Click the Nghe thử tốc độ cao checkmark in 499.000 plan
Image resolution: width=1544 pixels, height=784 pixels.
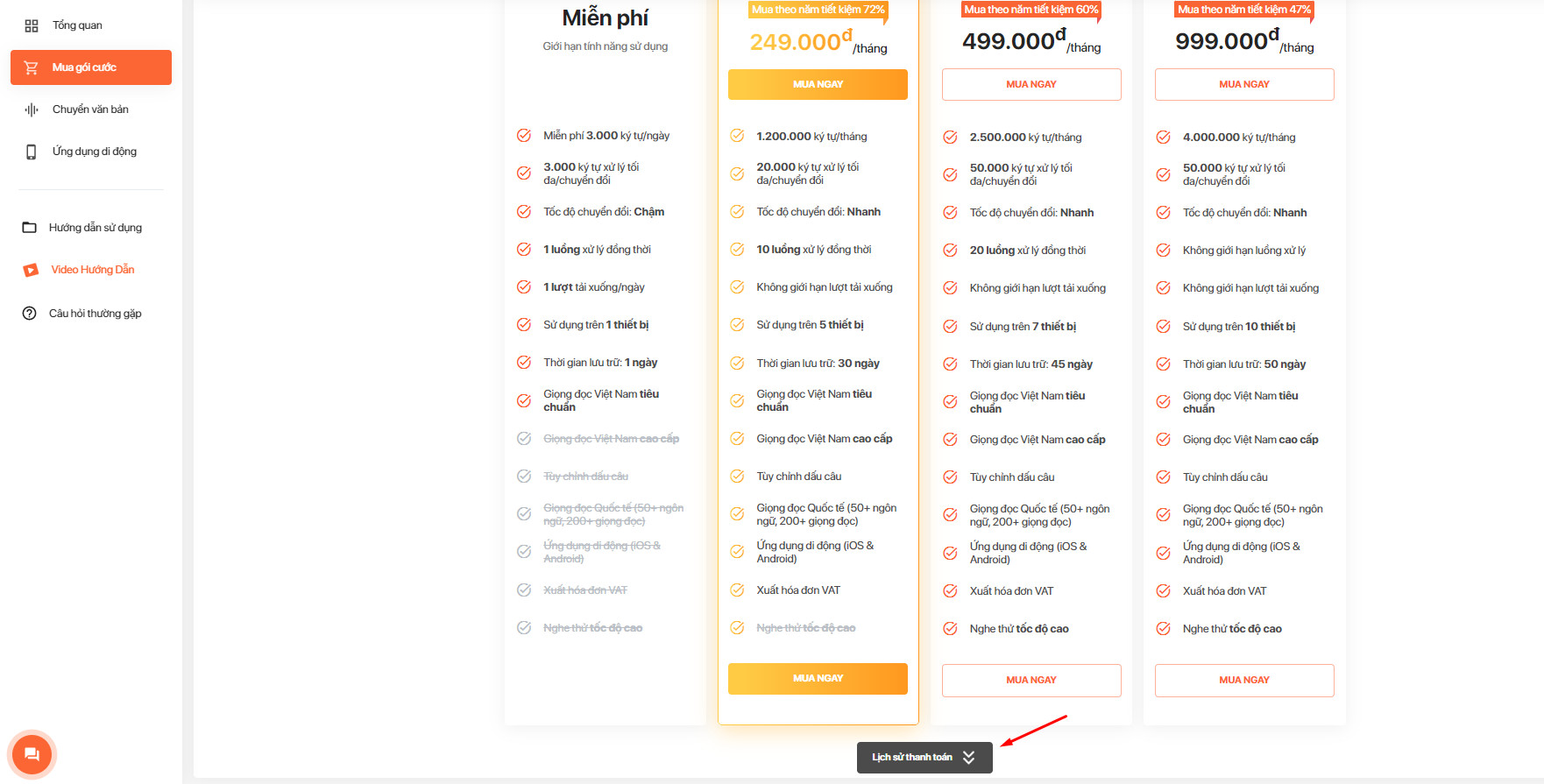coord(950,628)
